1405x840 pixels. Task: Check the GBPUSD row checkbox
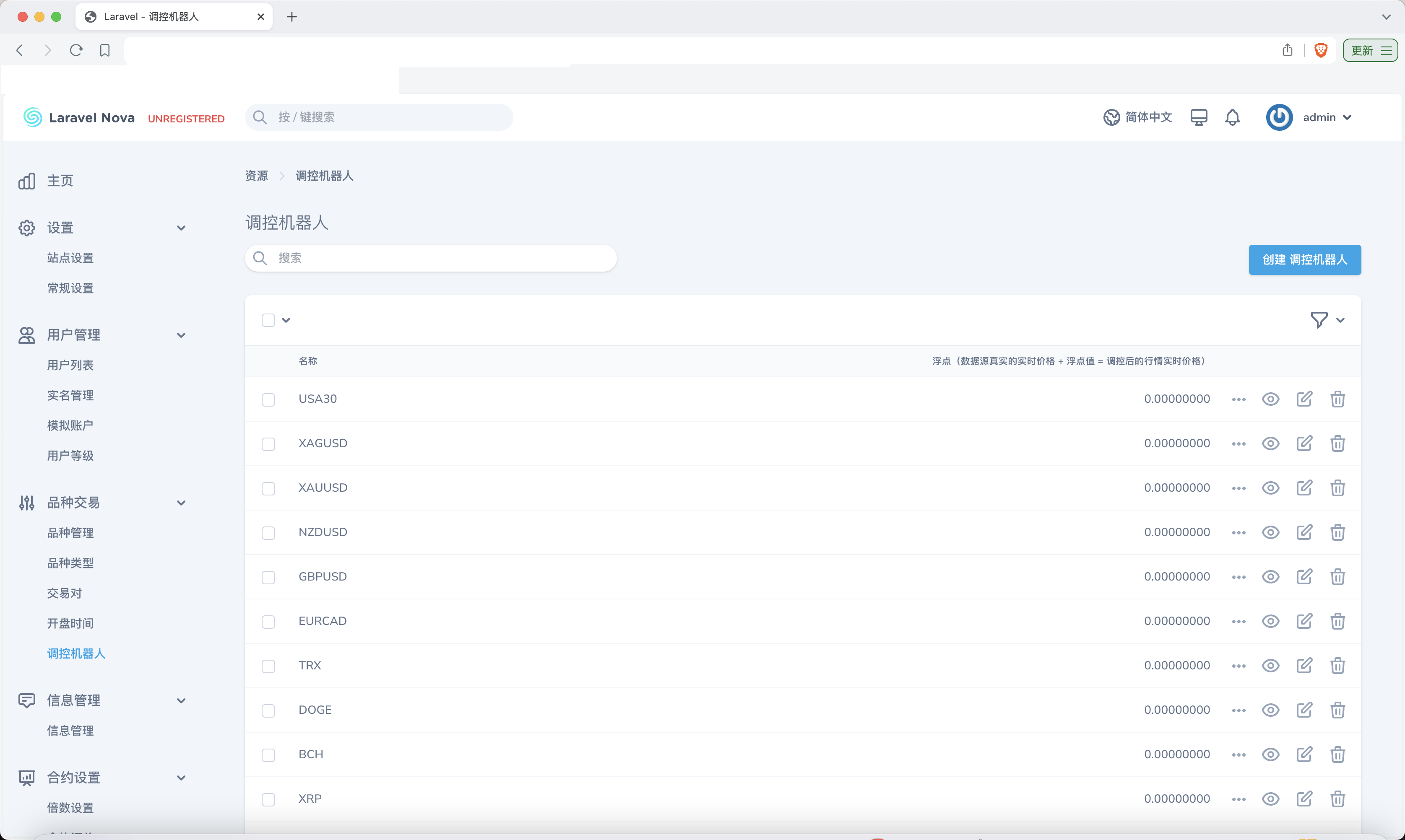click(268, 577)
